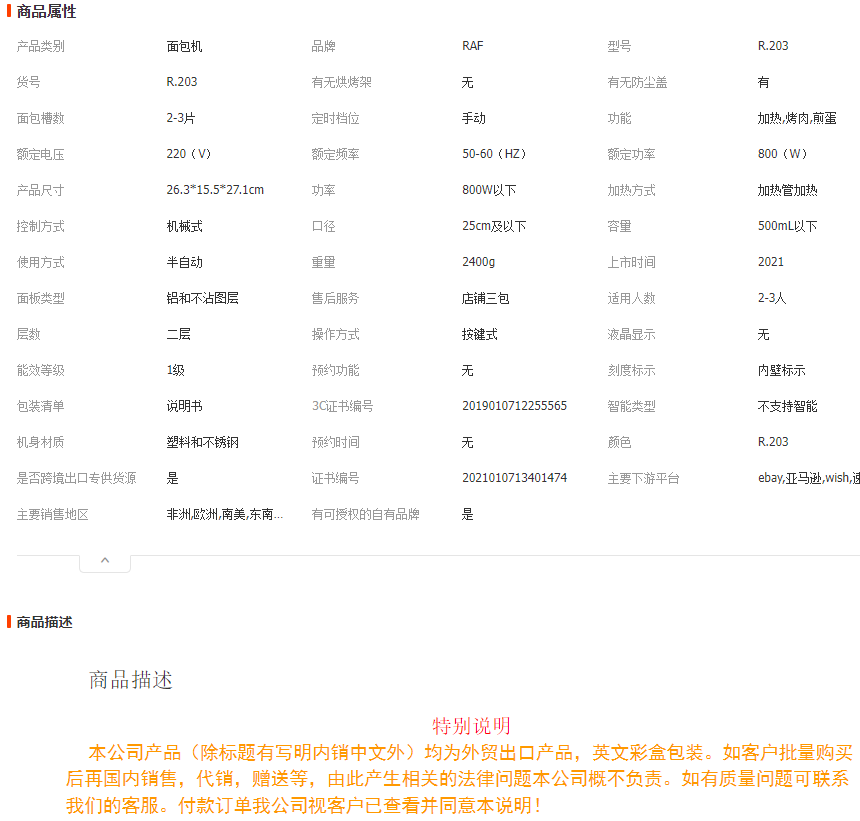Collapse the product attributes table with the chevron
Image resolution: width=860 pixels, height=821 pixels.
[105, 561]
